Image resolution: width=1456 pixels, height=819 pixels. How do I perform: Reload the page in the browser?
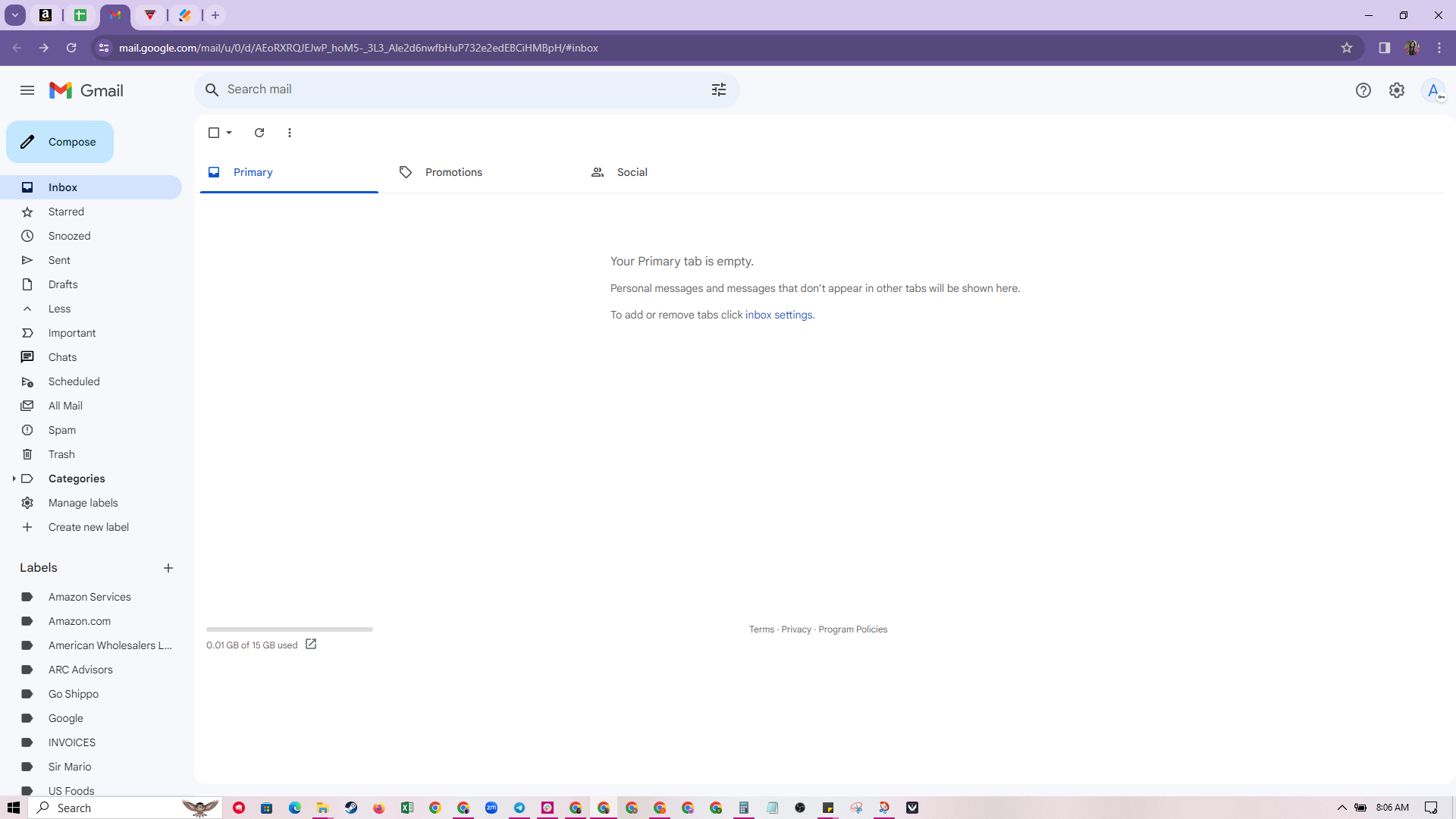coord(71,48)
